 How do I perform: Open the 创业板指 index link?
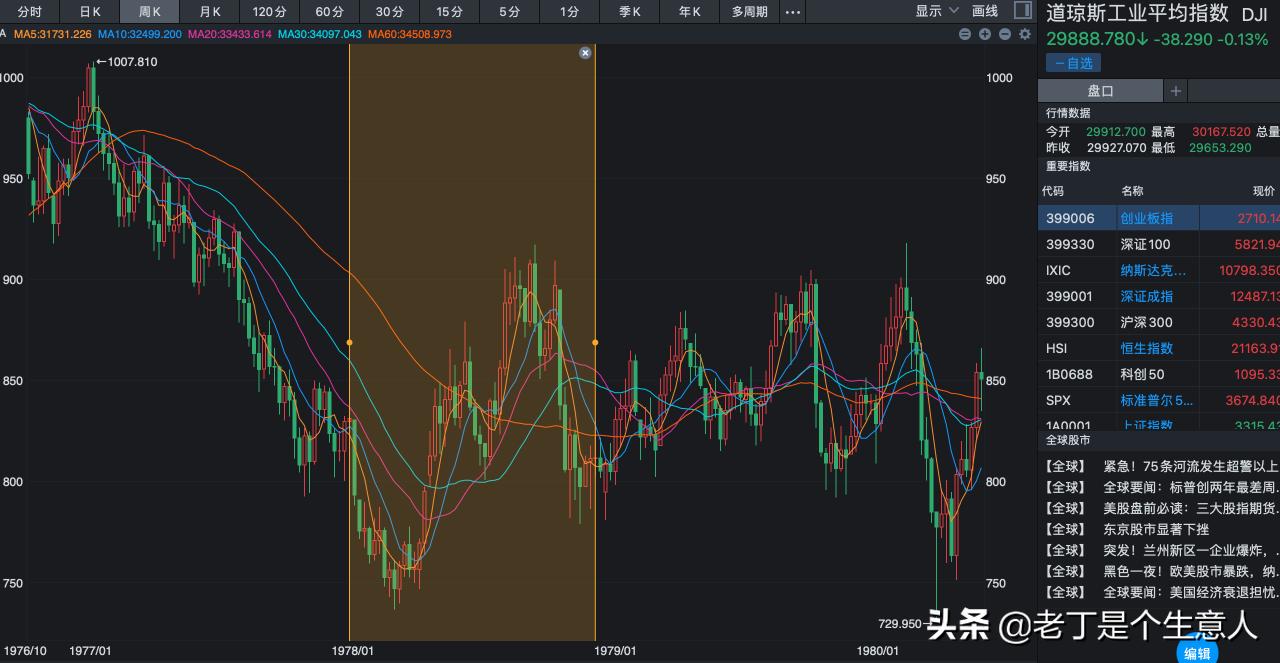click(x=1146, y=218)
